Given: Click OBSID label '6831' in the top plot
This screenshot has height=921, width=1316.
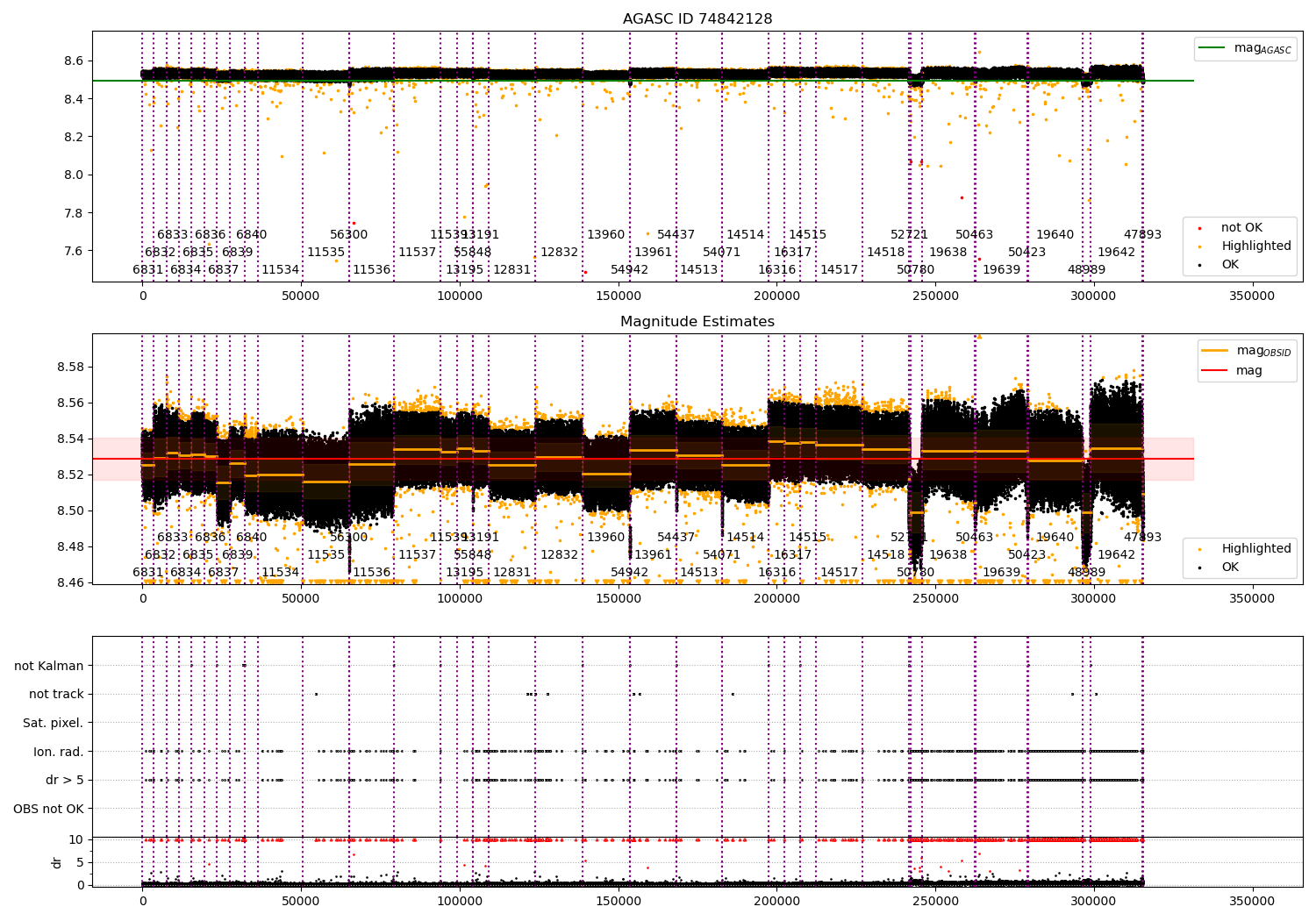Looking at the screenshot, I should 148,270.
